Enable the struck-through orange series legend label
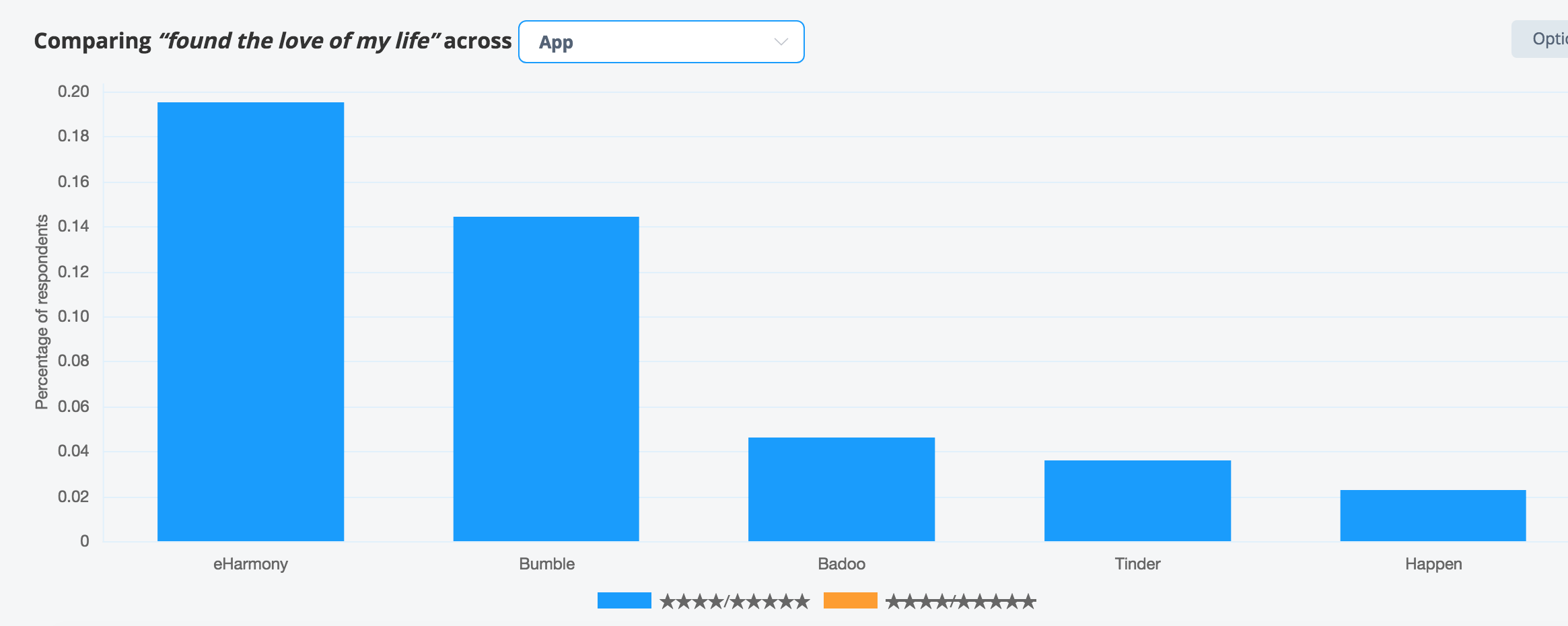The width and height of the screenshot is (1568, 626). [x=960, y=601]
